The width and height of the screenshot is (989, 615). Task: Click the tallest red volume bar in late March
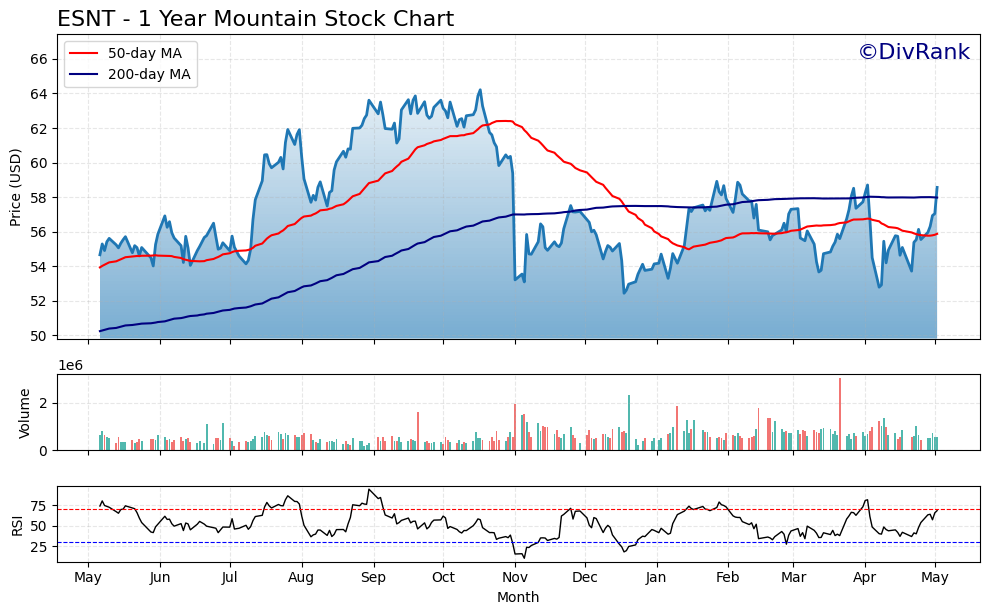[x=840, y=414]
